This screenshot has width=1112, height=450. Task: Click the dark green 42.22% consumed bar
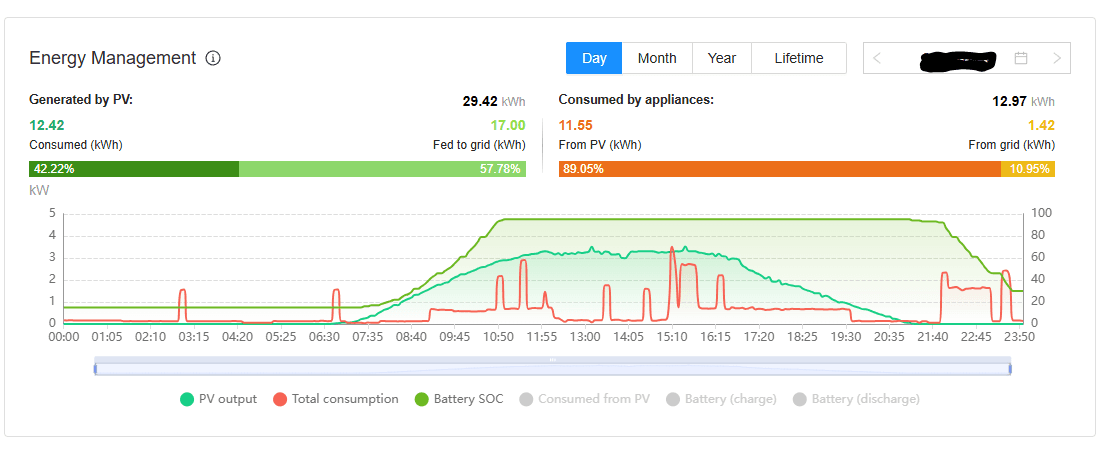[x=134, y=169]
